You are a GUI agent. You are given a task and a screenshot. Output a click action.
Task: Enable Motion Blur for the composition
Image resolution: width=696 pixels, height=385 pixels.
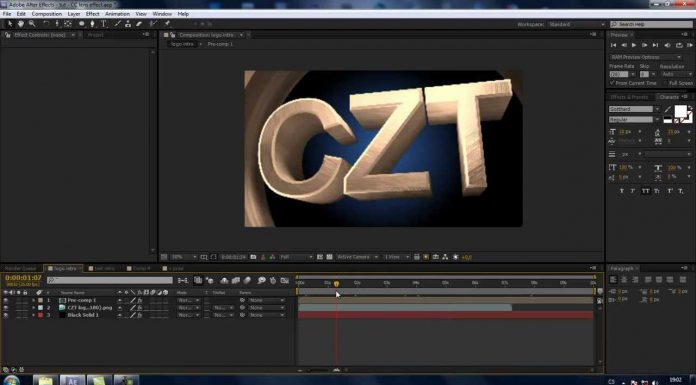tap(248, 281)
